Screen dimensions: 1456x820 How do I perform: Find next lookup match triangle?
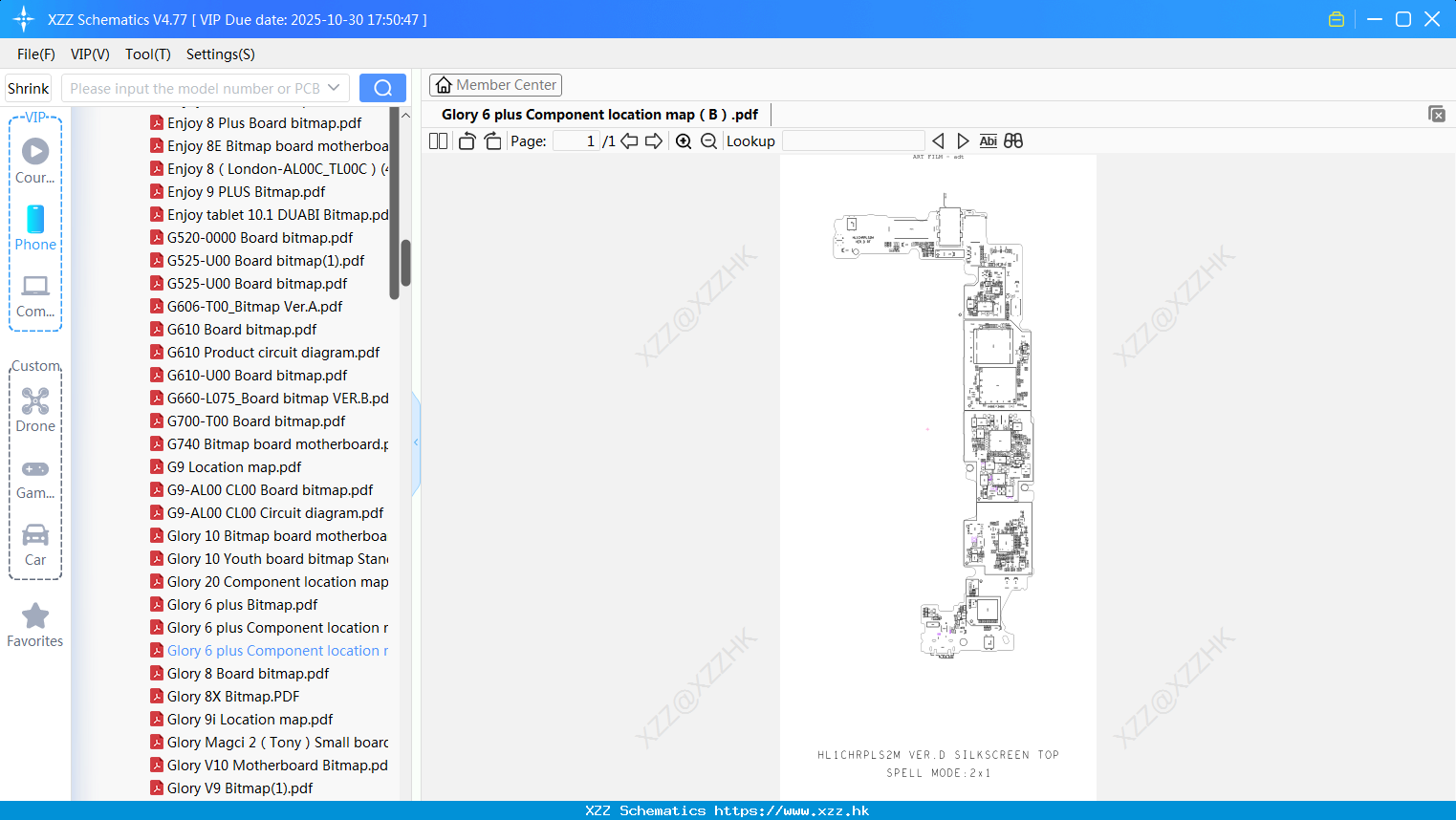pyautogui.click(x=963, y=140)
